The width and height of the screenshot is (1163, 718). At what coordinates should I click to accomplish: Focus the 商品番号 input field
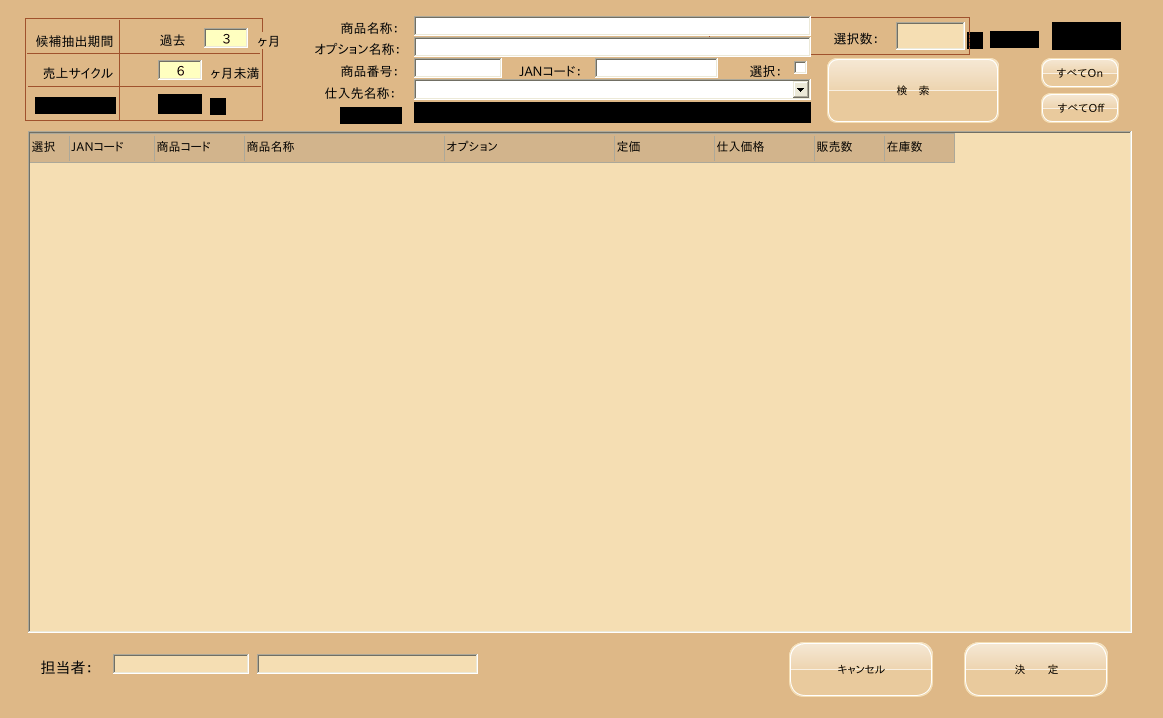pyautogui.click(x=458, y=69)
